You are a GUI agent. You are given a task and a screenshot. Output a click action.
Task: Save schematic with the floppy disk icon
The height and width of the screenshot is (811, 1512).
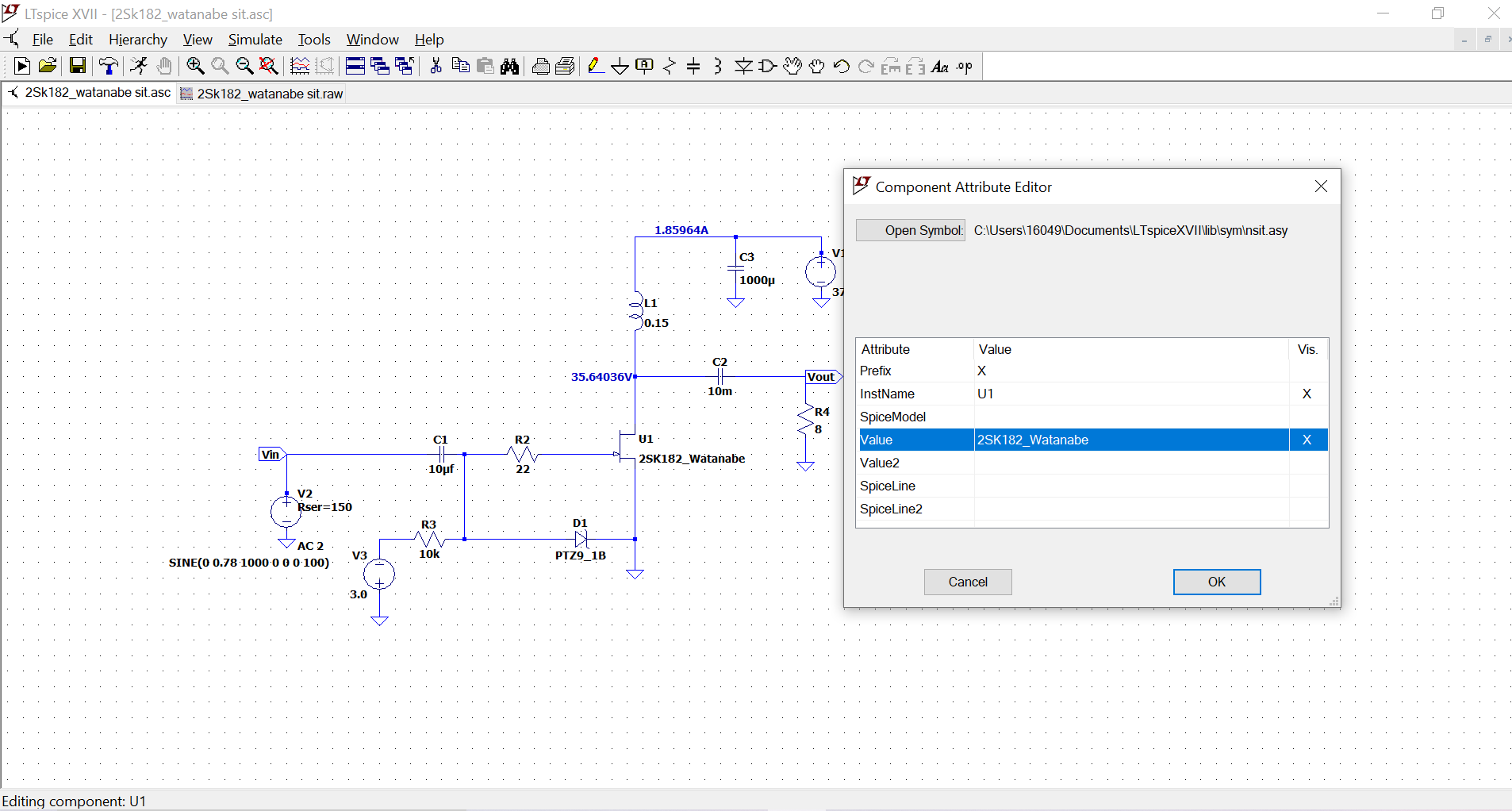(x=77, y=67)
